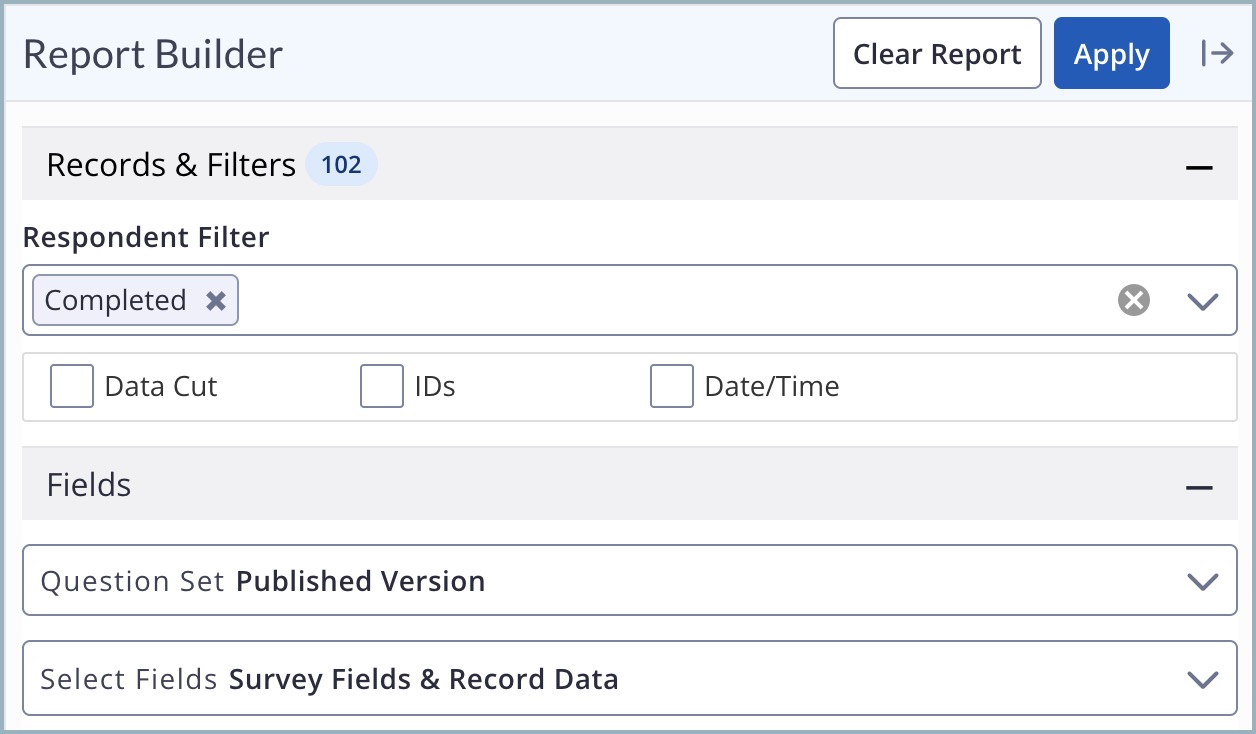1256x734 pixels.
Task: Click the Respondent Filter label
Action: pyautogui.click(x=146, y=237)
